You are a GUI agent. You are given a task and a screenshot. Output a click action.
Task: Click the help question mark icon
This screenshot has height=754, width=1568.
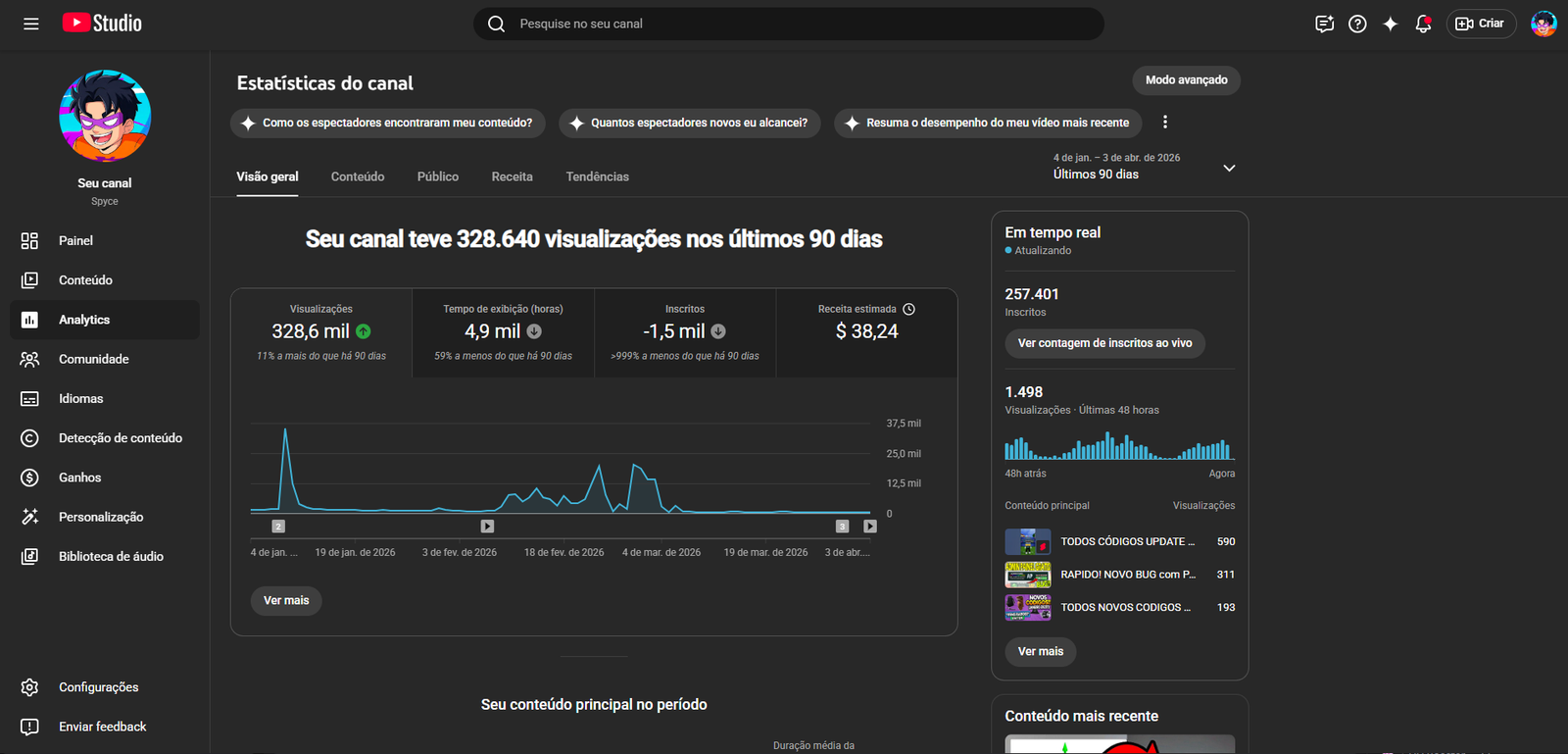pyautogui.click(x=1357, y=24)
